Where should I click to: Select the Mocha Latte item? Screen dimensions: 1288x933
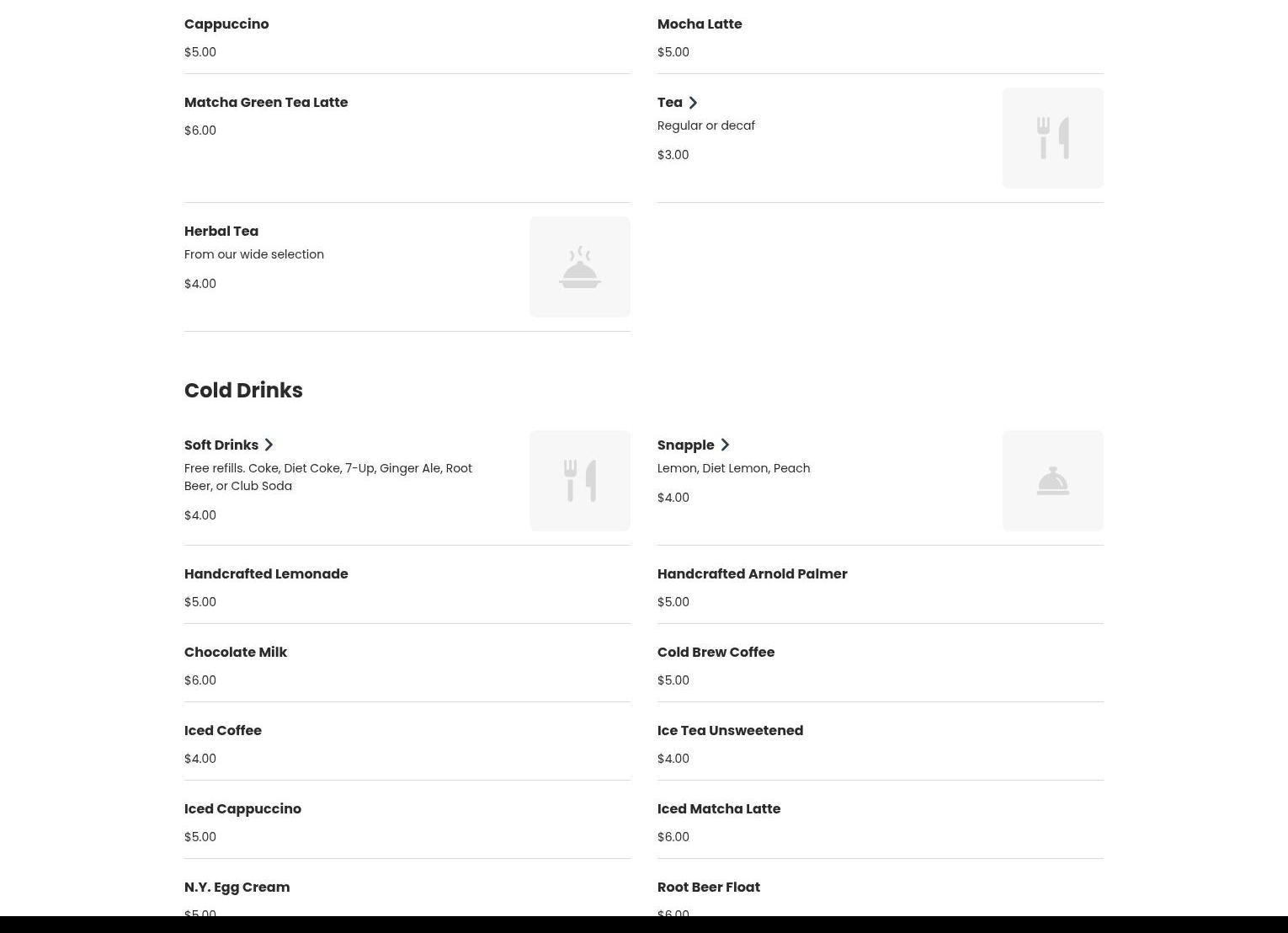coord(699,24)
